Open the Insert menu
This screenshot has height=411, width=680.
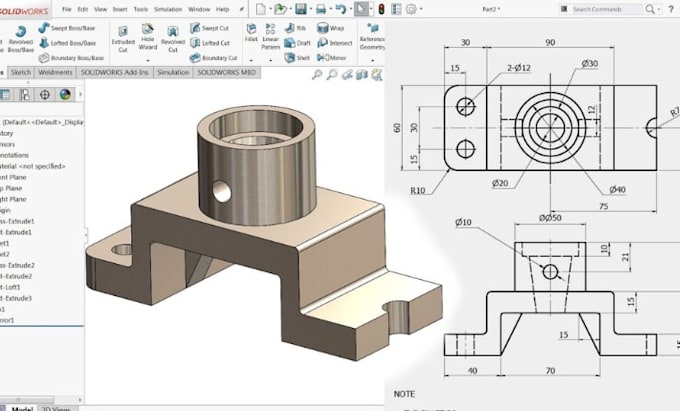point(120,9)
